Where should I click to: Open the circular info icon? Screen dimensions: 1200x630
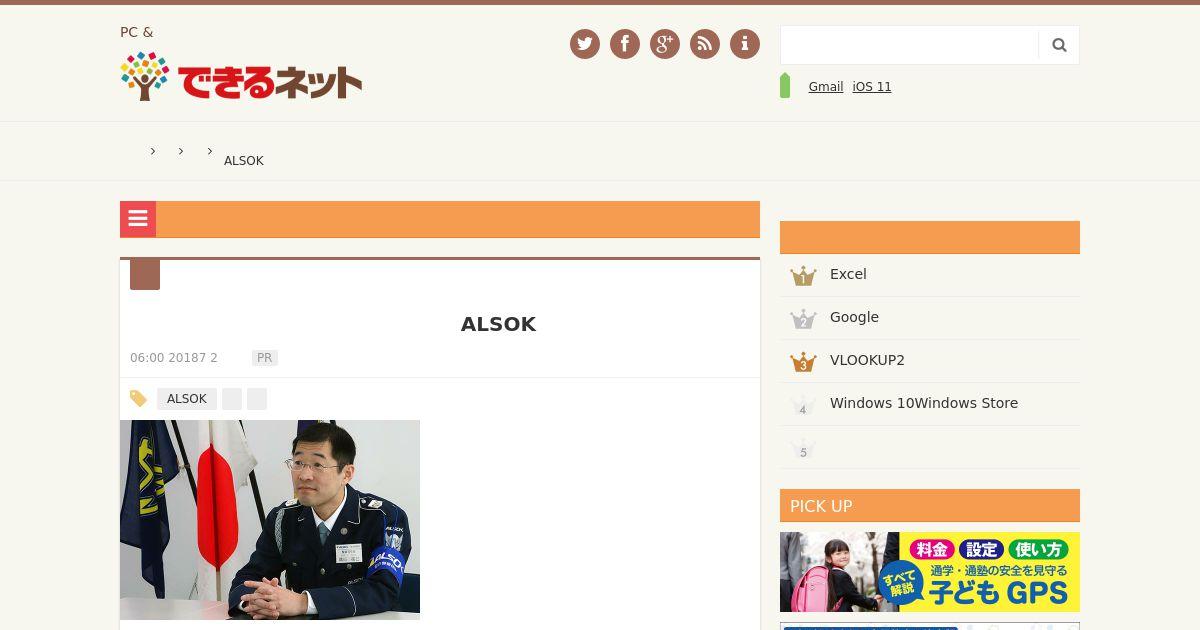click(x=745, y=44)
